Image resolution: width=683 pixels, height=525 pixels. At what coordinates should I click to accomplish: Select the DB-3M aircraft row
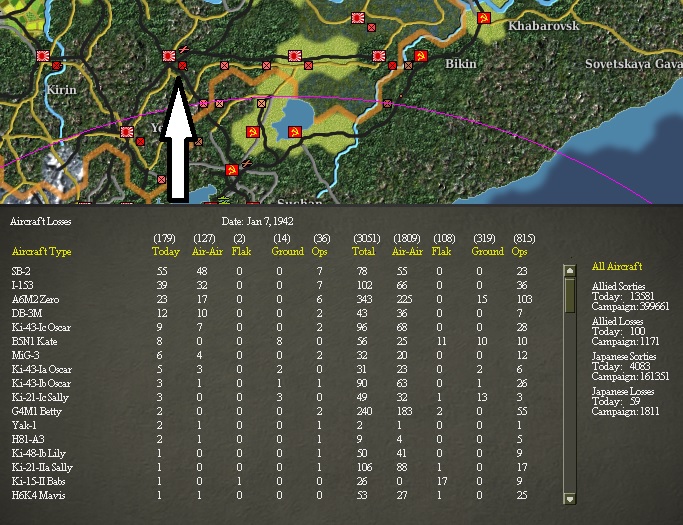click(x=270, y=313)
